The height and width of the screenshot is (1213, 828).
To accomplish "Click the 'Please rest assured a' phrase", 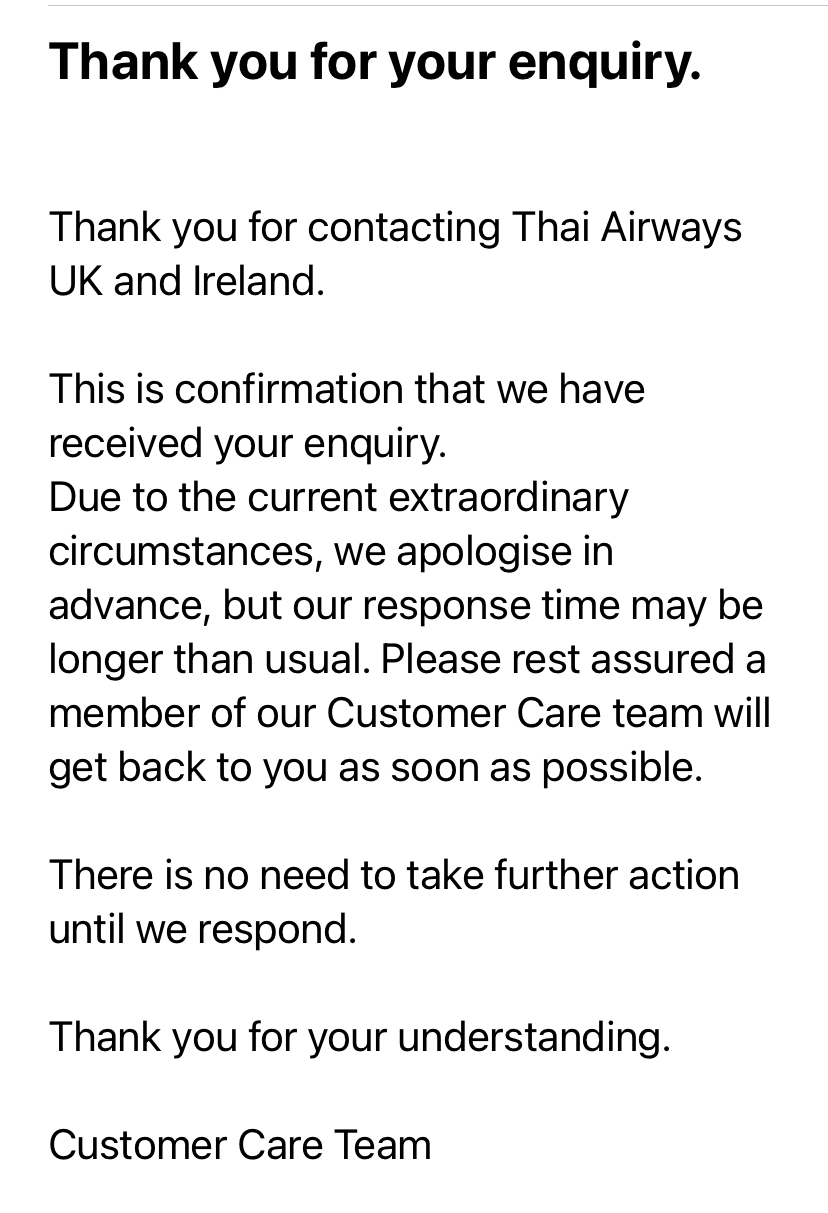I will tap(574, 660).
